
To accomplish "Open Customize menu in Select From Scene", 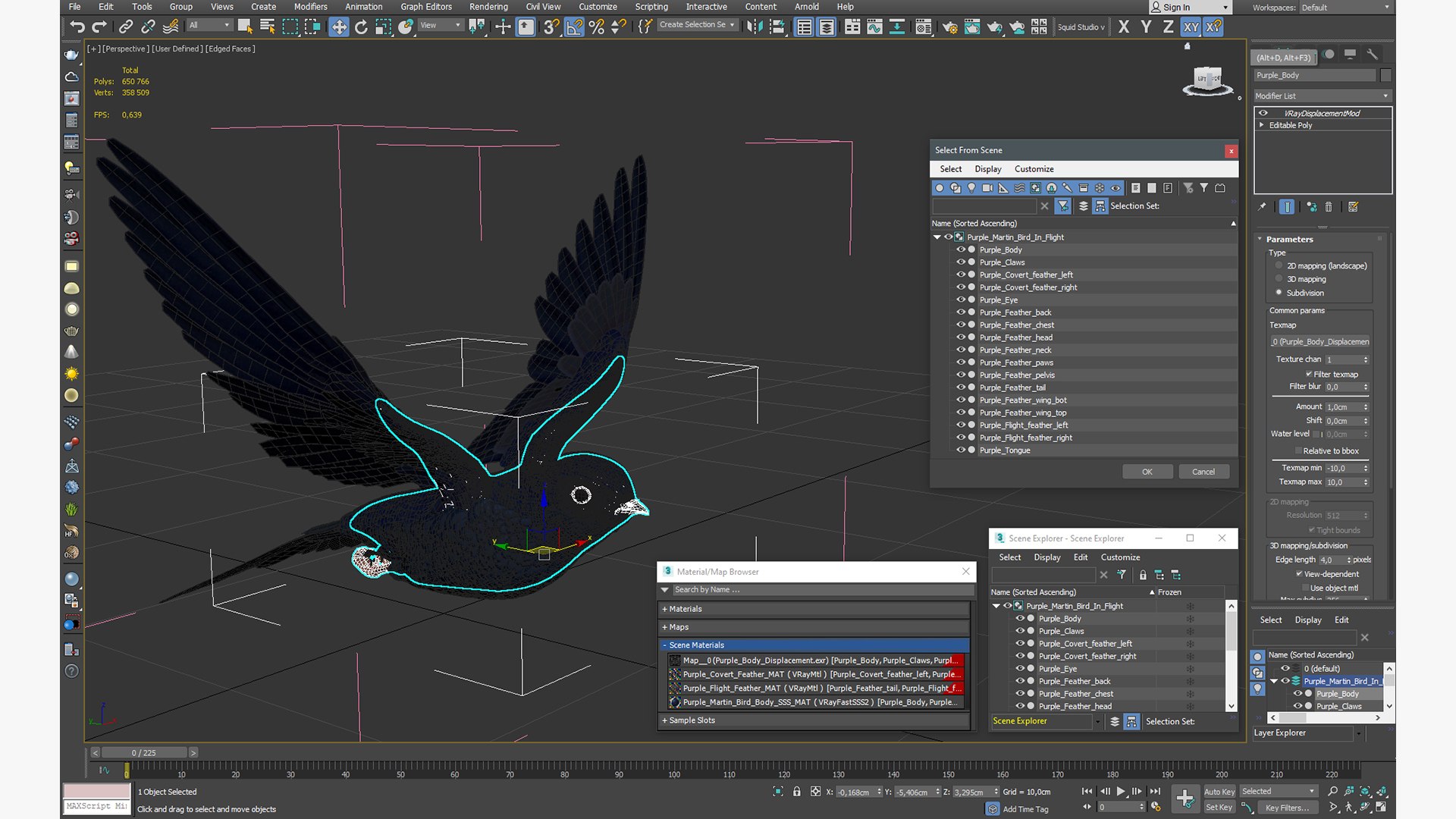I will [x=1034, y=169].
